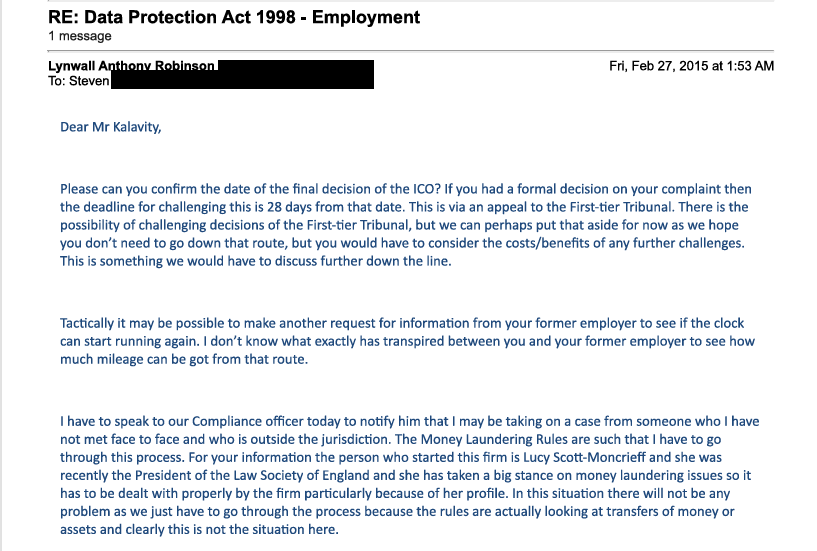Click the 'Dear Mr Kalavity' greeting
Screen dimensions: 817x551
(x=110, y=127)
